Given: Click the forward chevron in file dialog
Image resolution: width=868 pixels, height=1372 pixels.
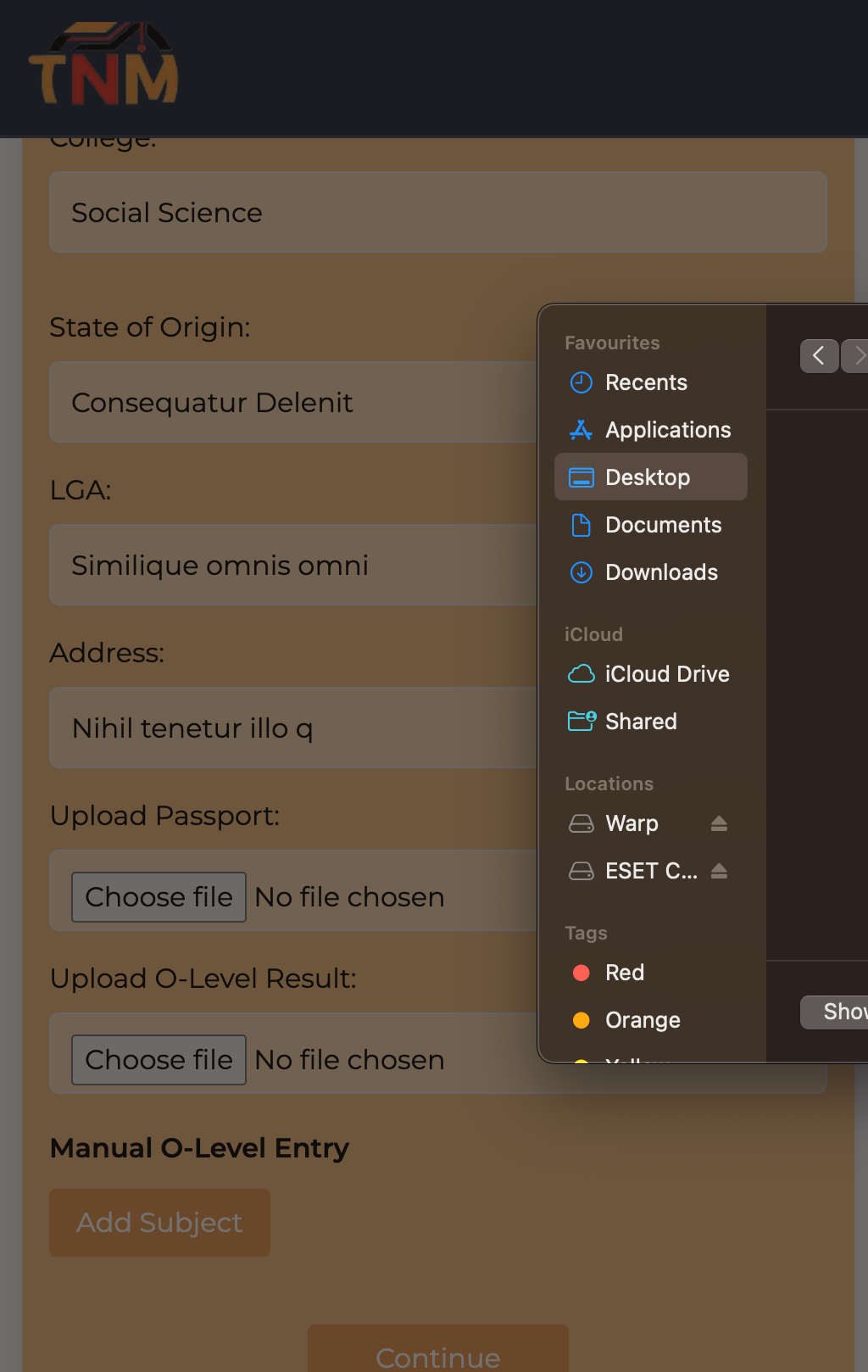Looking at the screenshot, I should 857,356.
